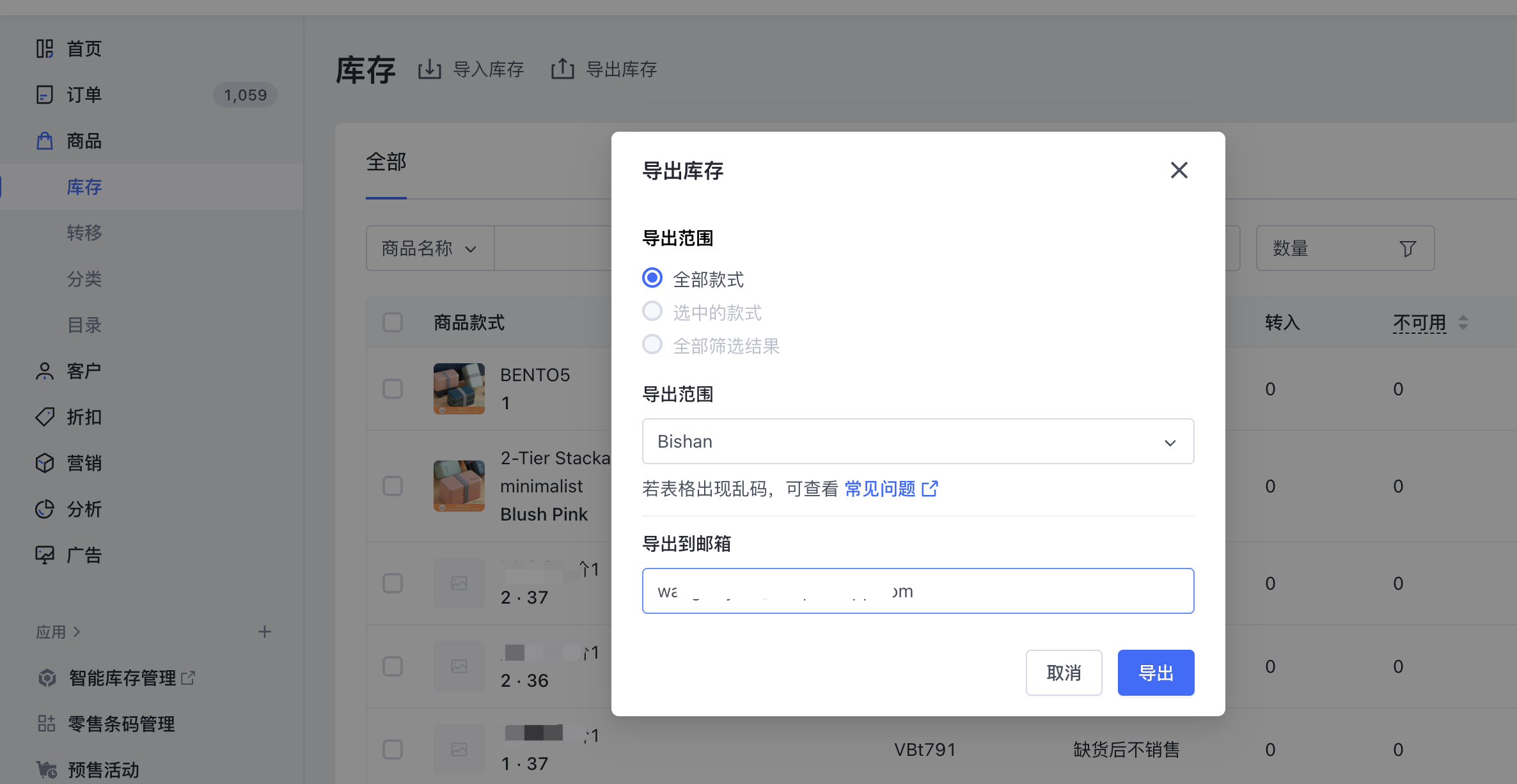Click the 预售活动 cart icon
Screen dimensions: 1517x784
tap(47, 770)
